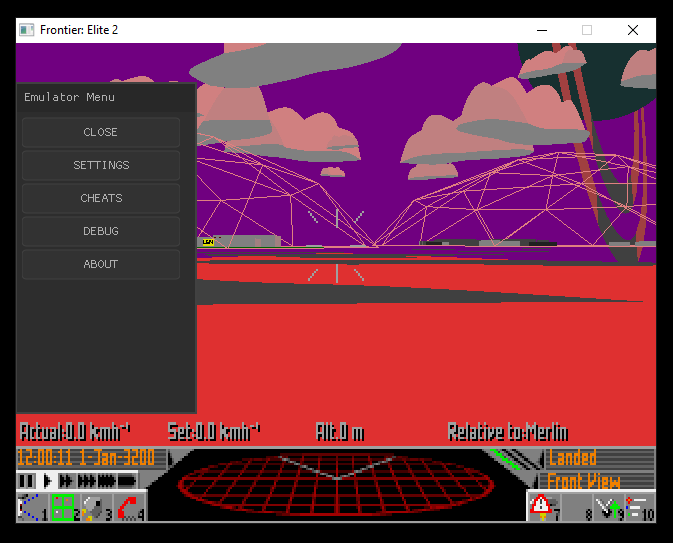The image size is (673, 543).
Task: Set time to triple-arrow fast speed
Action: [x=86, y=481]
